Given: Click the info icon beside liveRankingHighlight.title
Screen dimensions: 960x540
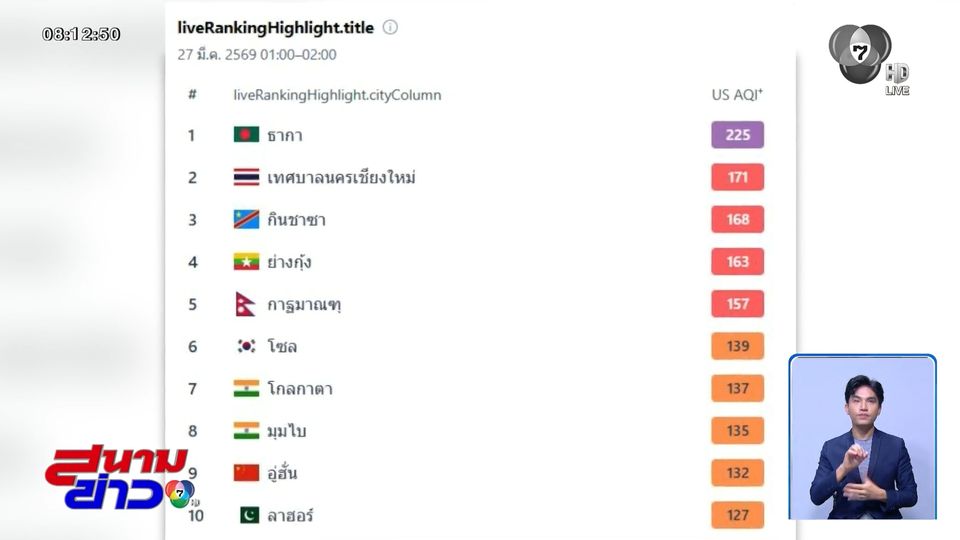Looking at the screenshot, I should [390, 28].
